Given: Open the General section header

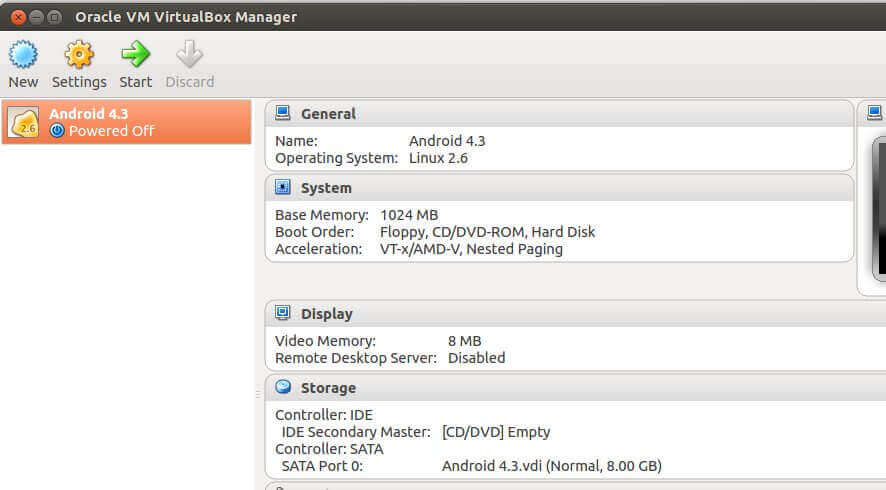Looking at the screenshot, I should click(559, 114).
